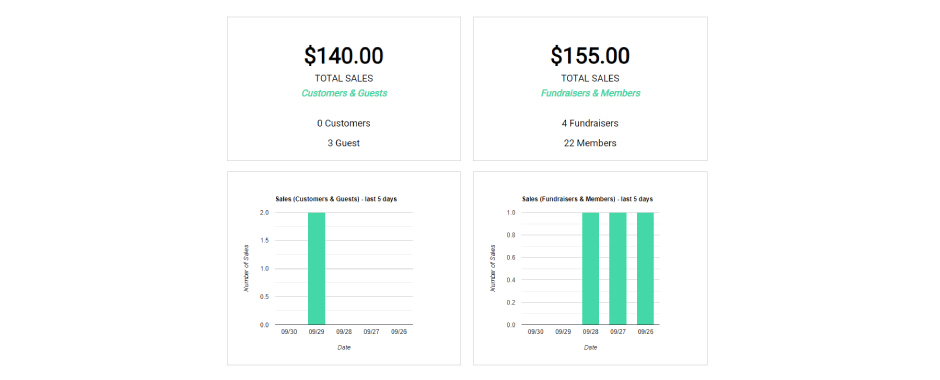Click TOTAL SALES label under $140.00
Screen dimensions: 940x380
tap(344, 79)
